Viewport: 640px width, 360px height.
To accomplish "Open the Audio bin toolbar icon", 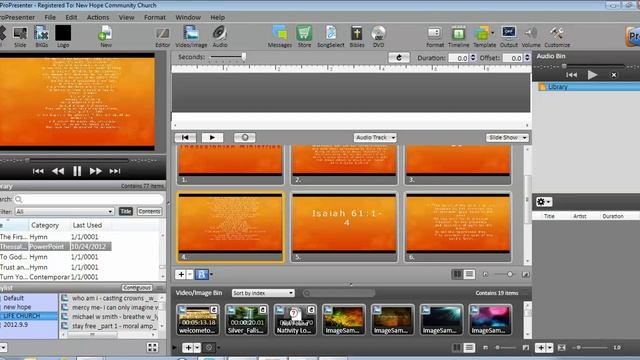I will pyautogui.click(x=220, y=36).
